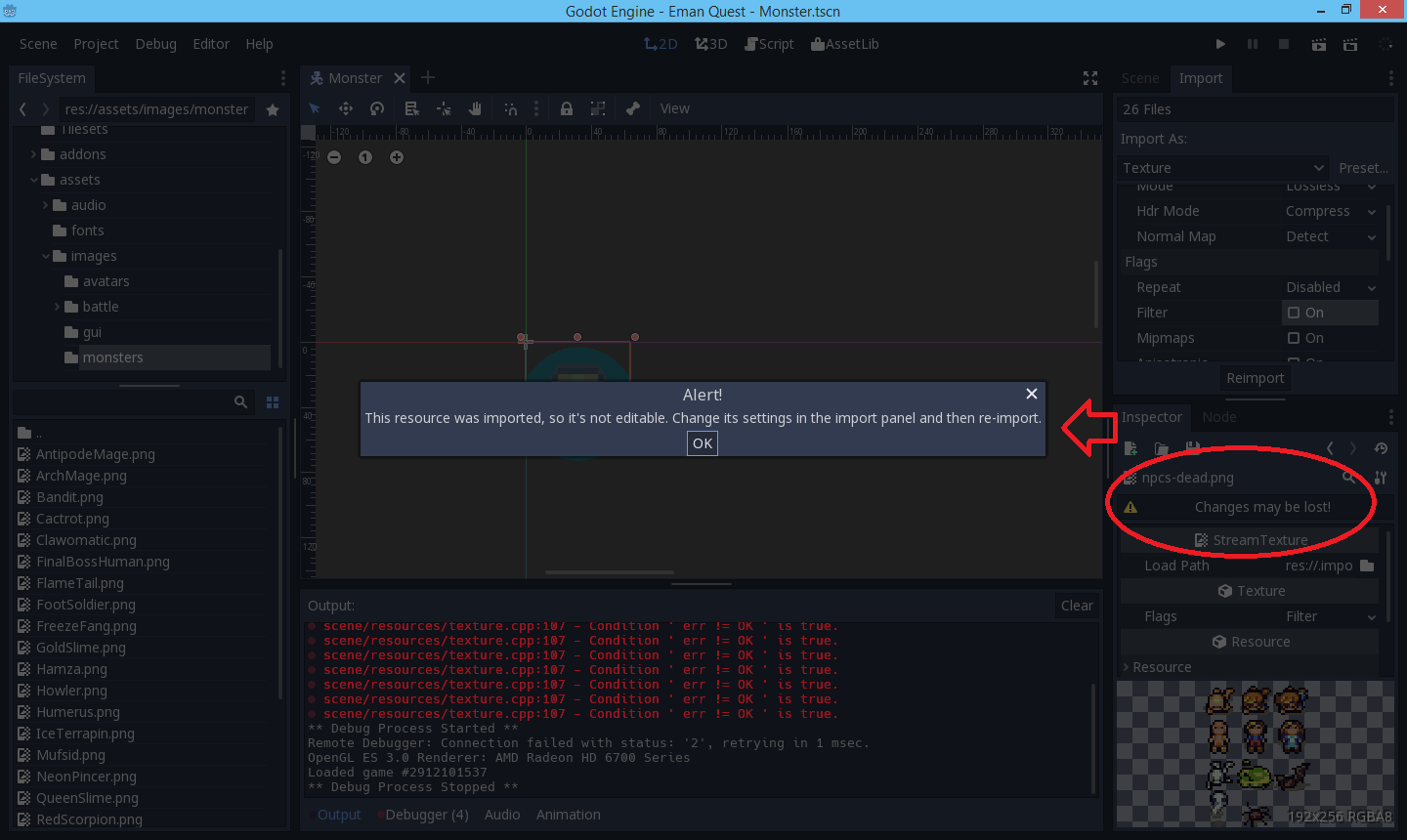Toggle distraction-free mode icon
Screen dimensions: 1407x840
tap(1090, 78)
